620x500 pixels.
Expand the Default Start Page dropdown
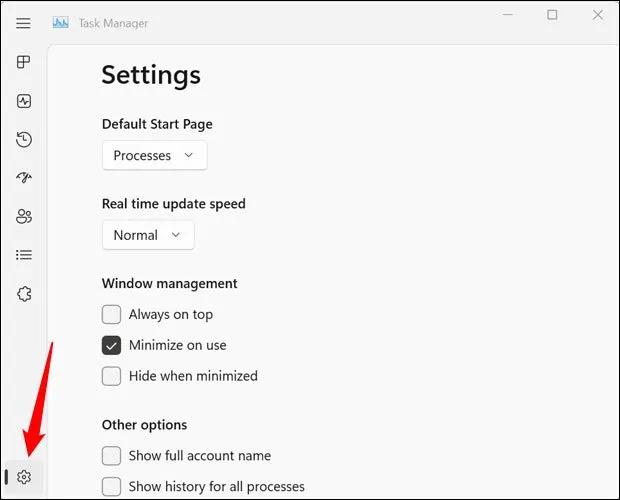coord(154,155)
